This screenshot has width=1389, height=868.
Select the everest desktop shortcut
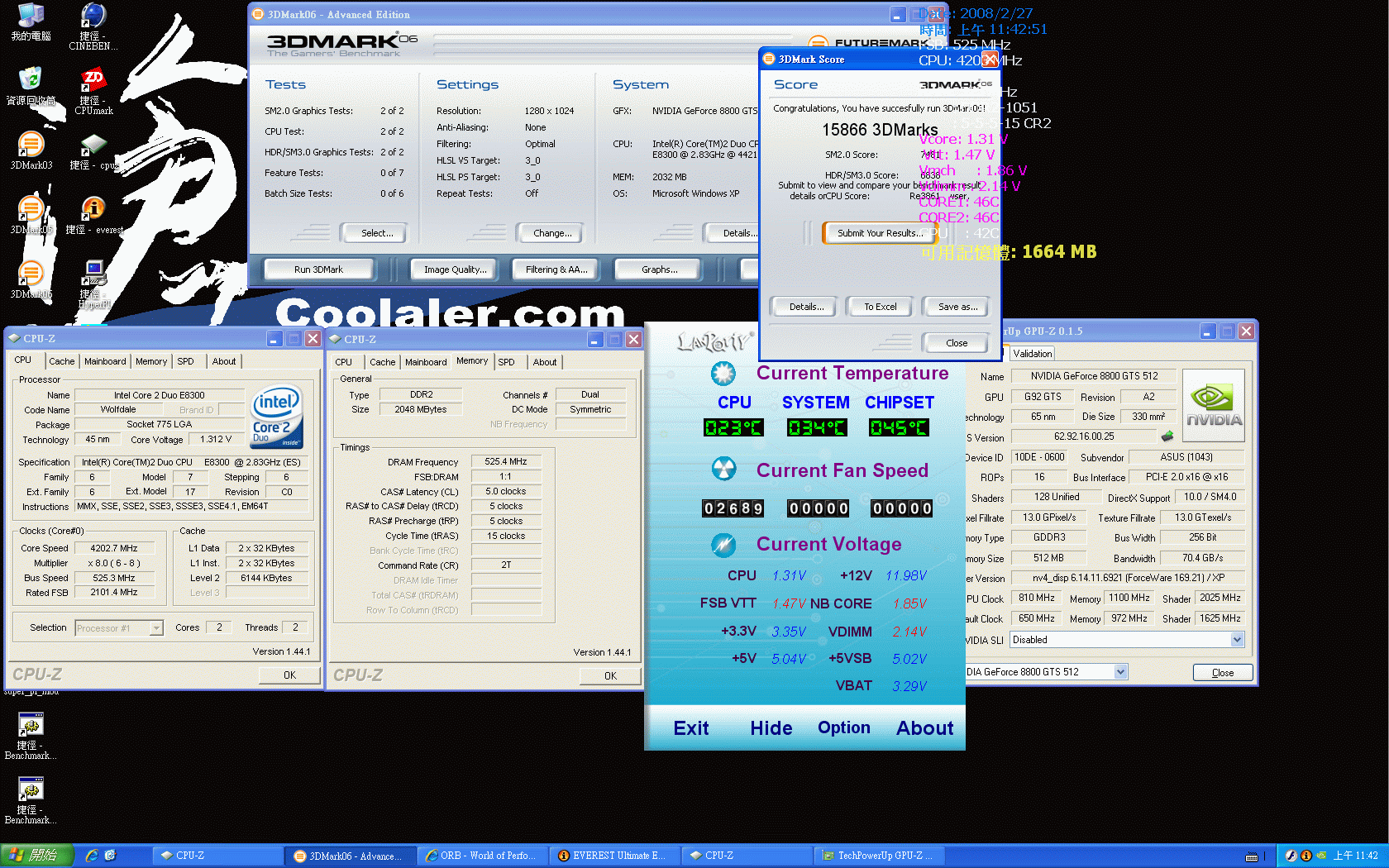coord(93,215)
